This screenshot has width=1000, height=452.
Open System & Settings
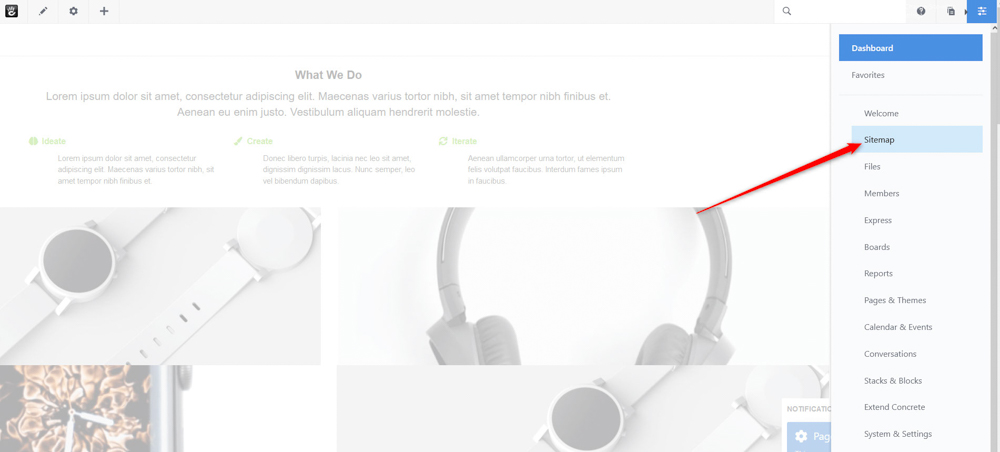897,434
